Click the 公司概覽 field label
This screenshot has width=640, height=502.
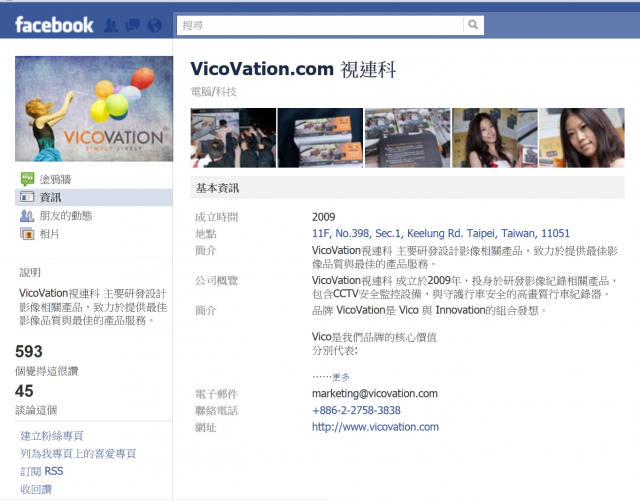(216, 281)
